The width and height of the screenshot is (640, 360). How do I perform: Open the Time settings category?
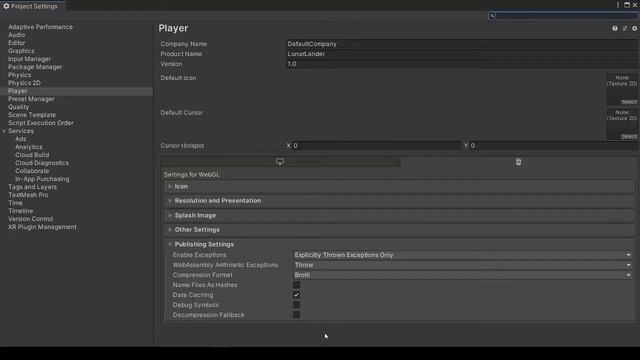click(16, 203)
